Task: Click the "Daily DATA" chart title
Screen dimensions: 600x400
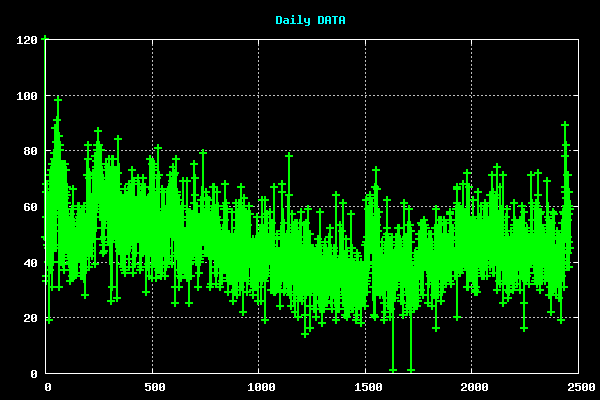Action: point(310,20)
